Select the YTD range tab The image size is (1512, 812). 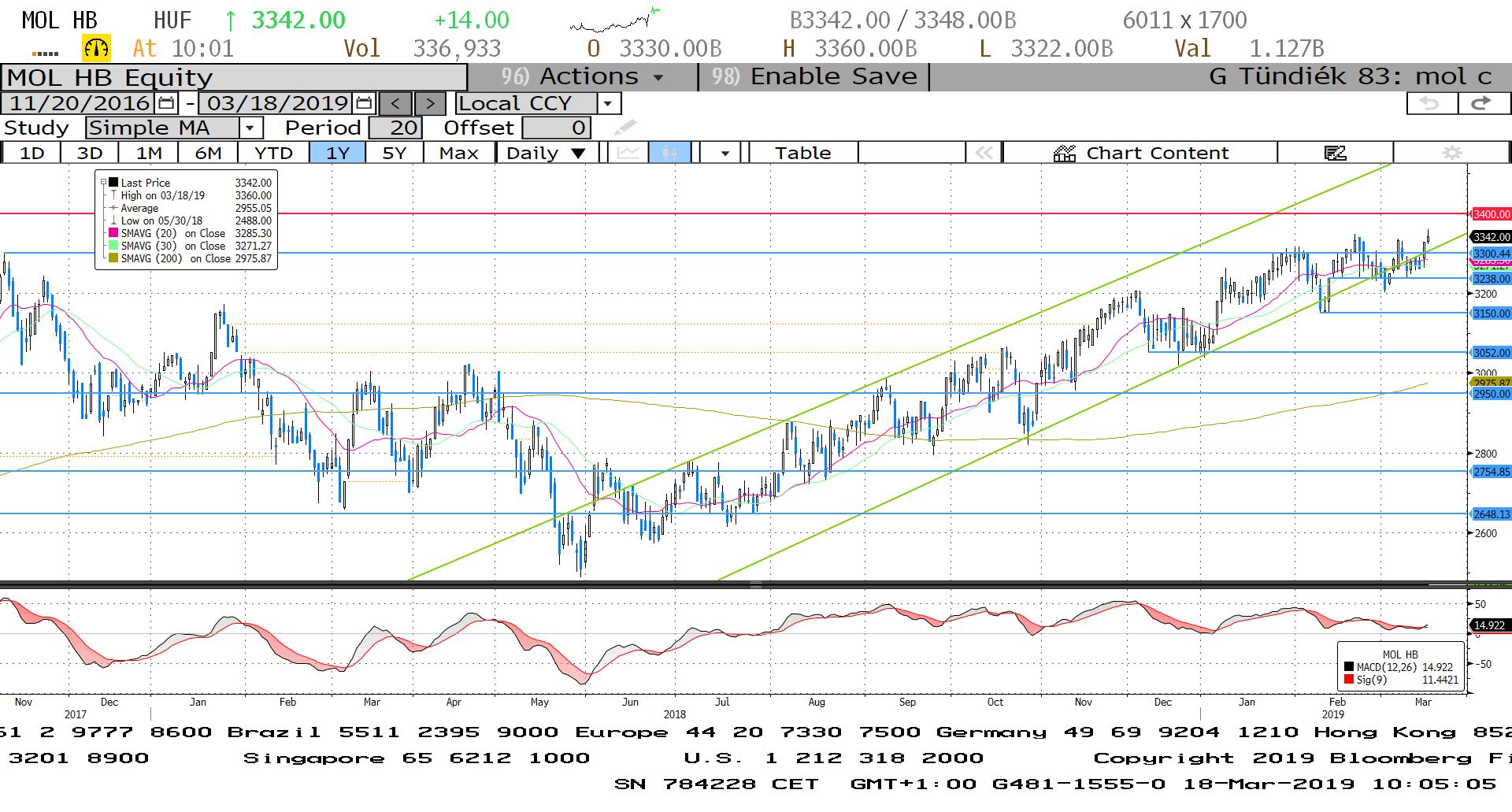pyautogui.click(x=273, y=153)
